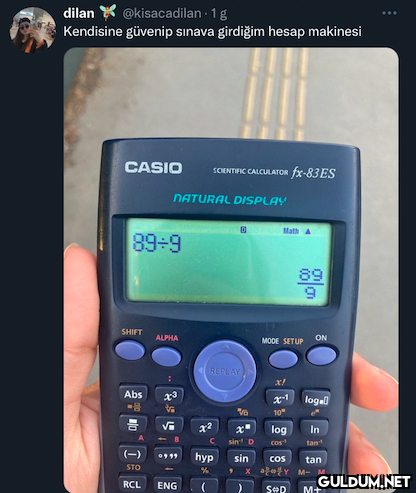
Task: Open the @kisacadilan handle link
Action: (162, 13)
